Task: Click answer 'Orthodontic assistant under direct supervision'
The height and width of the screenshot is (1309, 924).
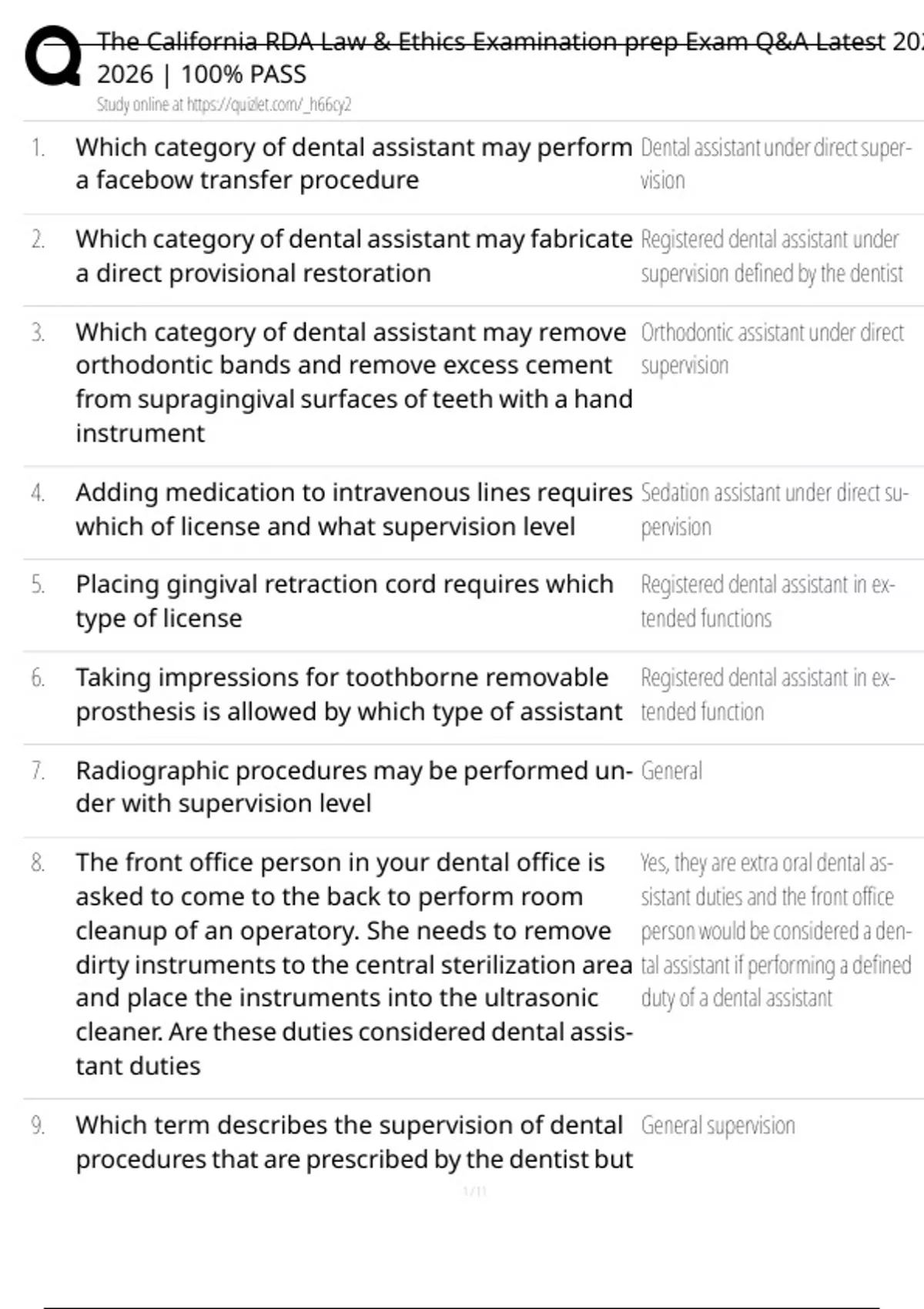Action: point(772,348)
